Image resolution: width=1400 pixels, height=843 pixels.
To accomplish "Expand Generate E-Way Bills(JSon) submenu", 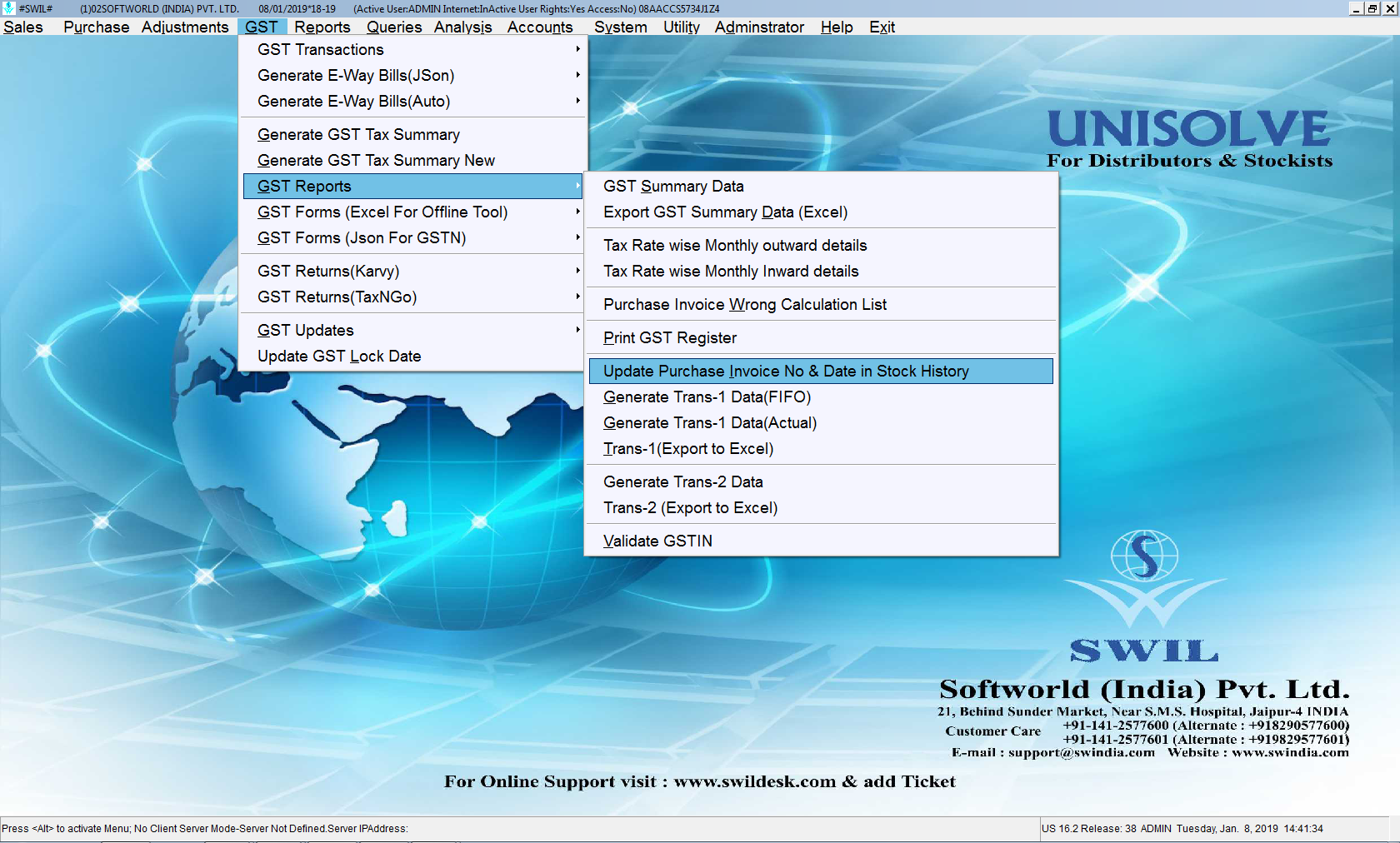I will [414, 76].
